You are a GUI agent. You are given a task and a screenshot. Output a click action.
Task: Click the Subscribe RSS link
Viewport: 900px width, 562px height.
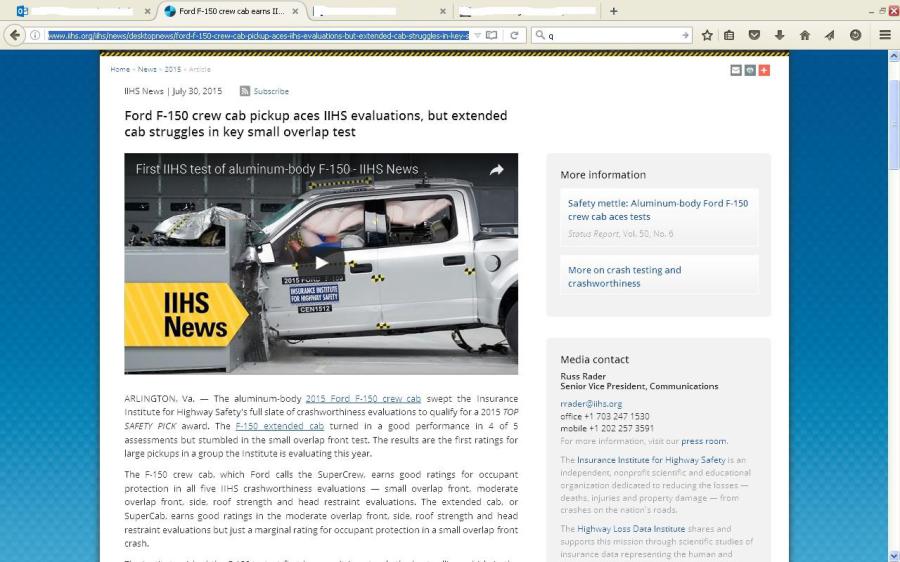click(270, 91)
